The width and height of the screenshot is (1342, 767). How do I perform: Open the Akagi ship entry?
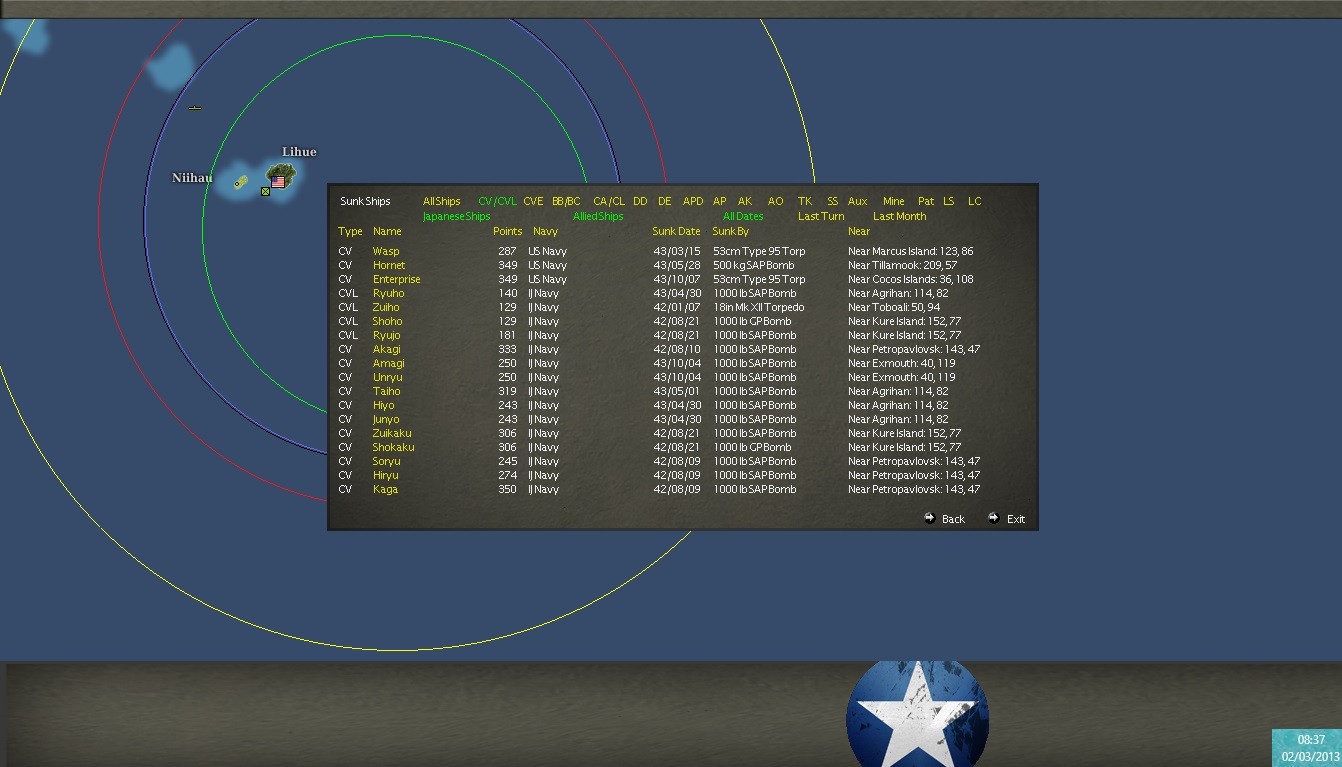click(388, 349)
